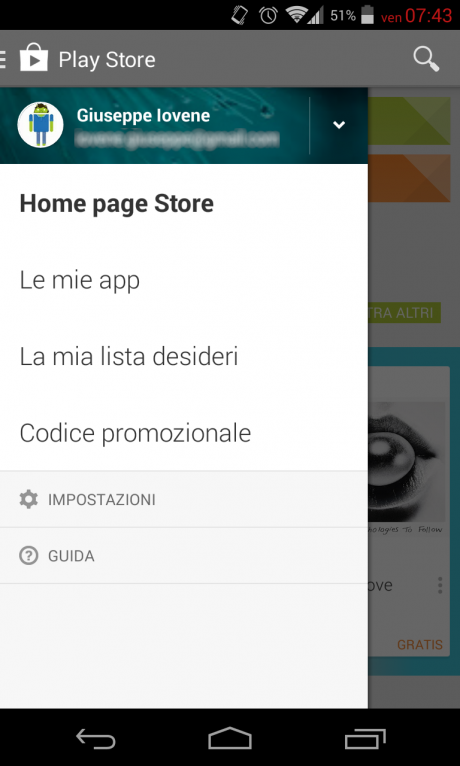Open search with the magnifying glass icon
The width and height of the screenshot is (460, 766).
click(426, 59)
